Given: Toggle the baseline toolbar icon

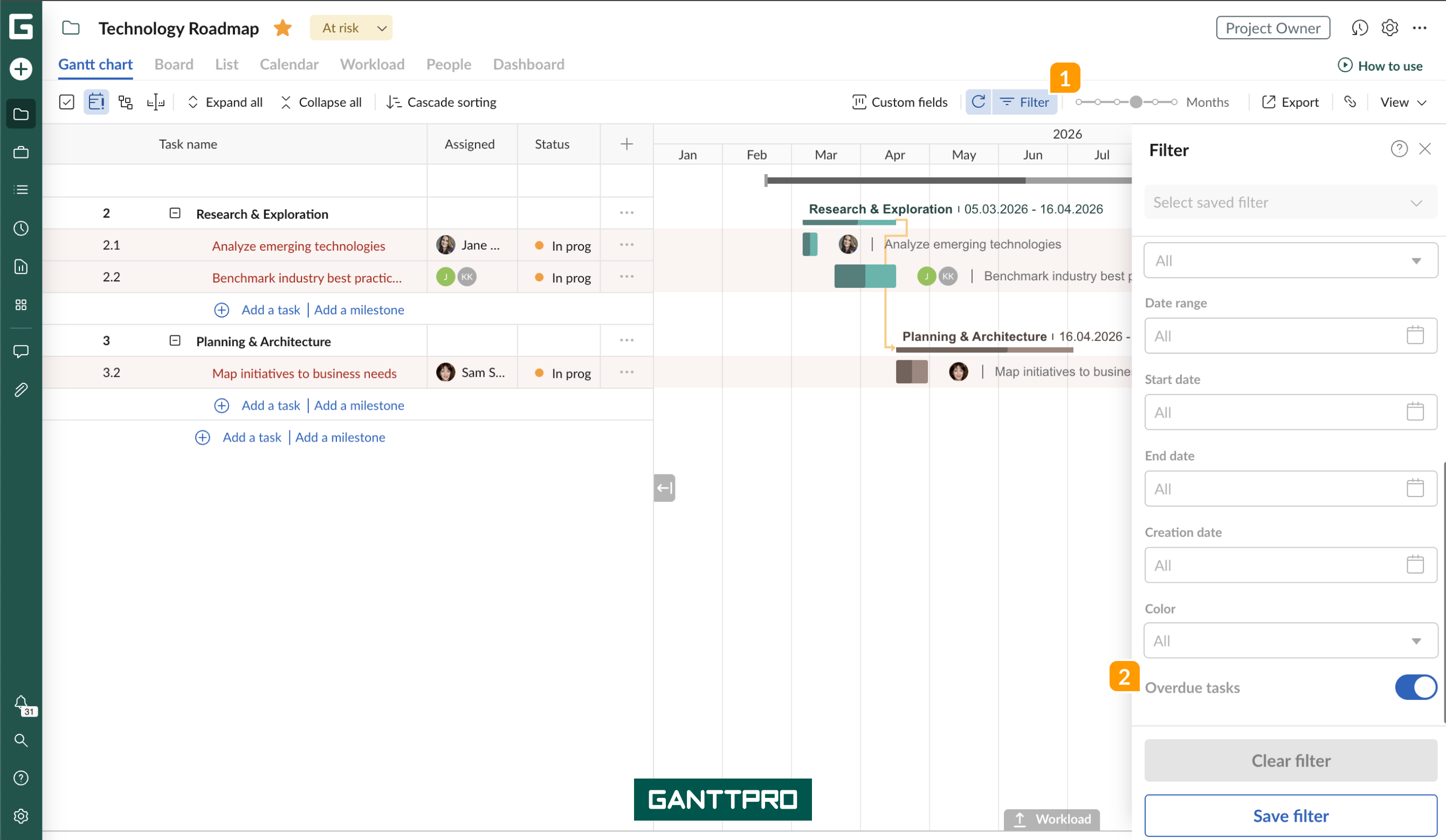Looking at the screenshot, I should [x=155, y=102].
